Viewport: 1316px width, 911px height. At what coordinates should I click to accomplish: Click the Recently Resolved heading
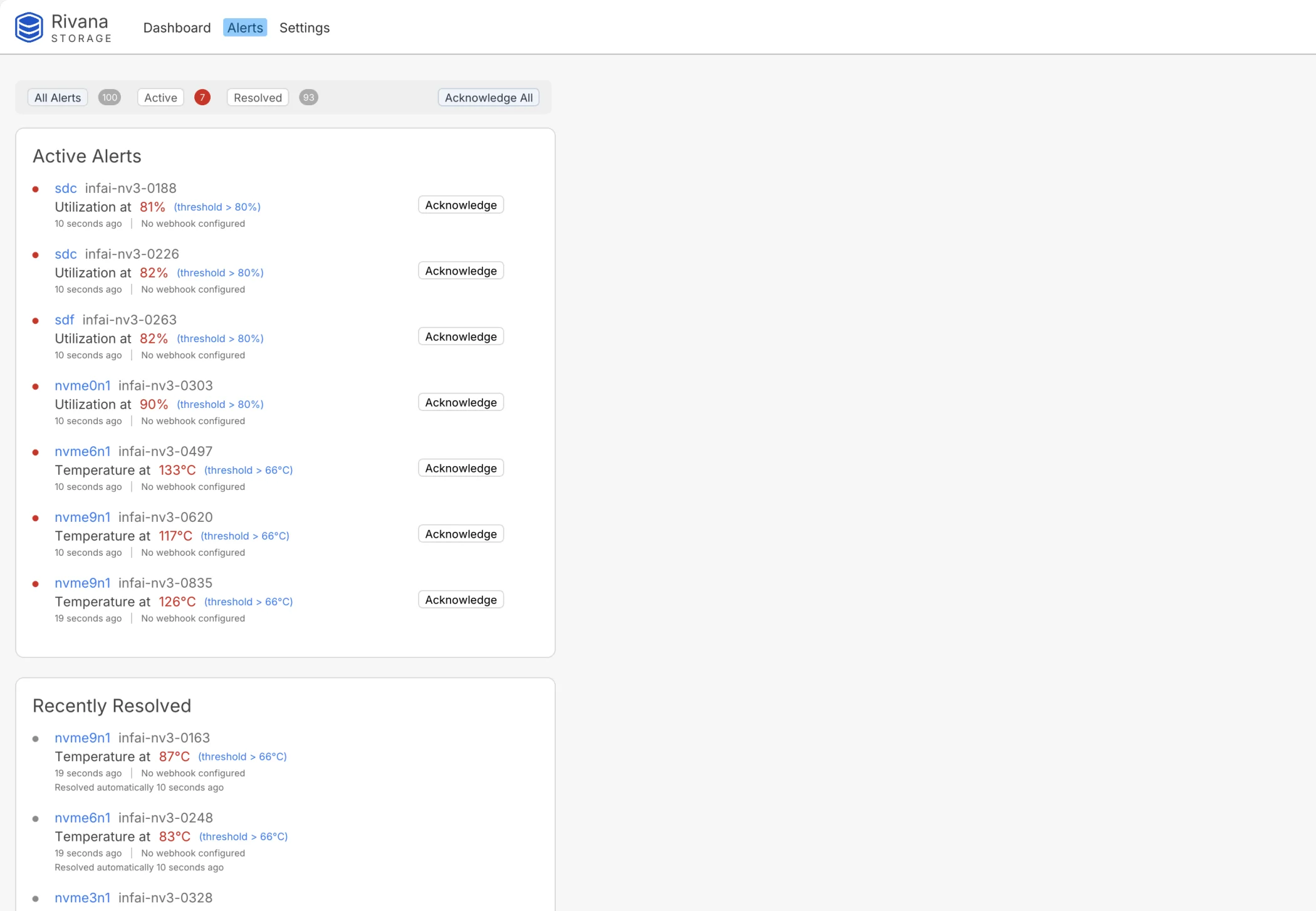[112, 705]
